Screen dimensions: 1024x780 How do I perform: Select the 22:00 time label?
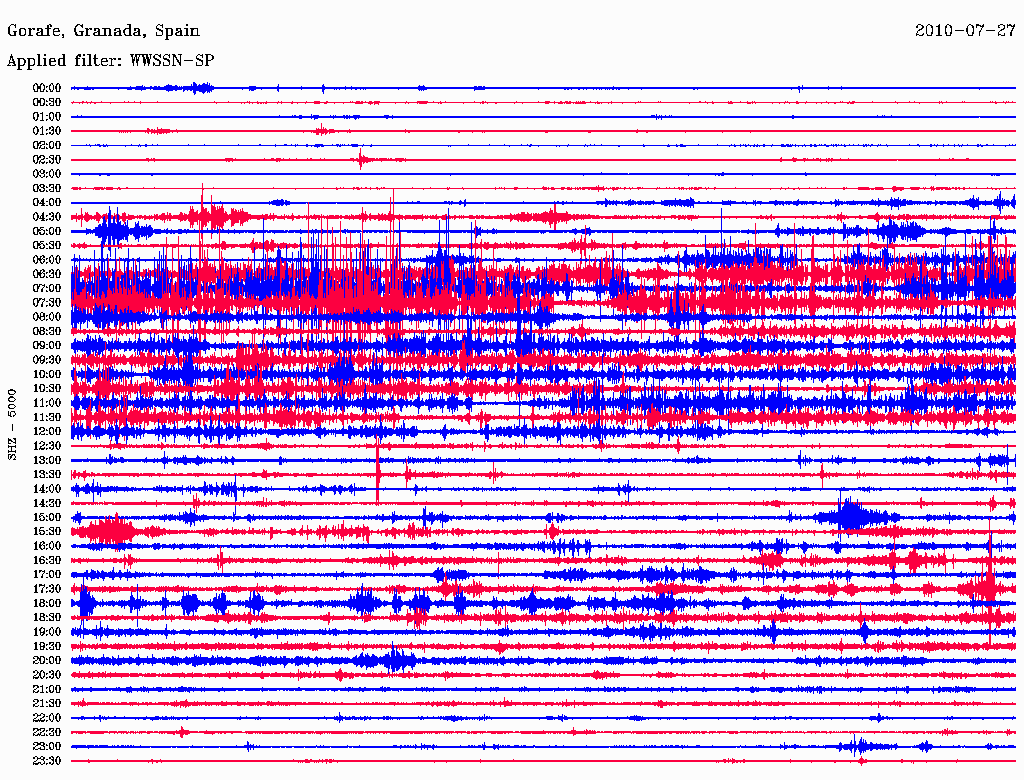(x=46, y=718)
